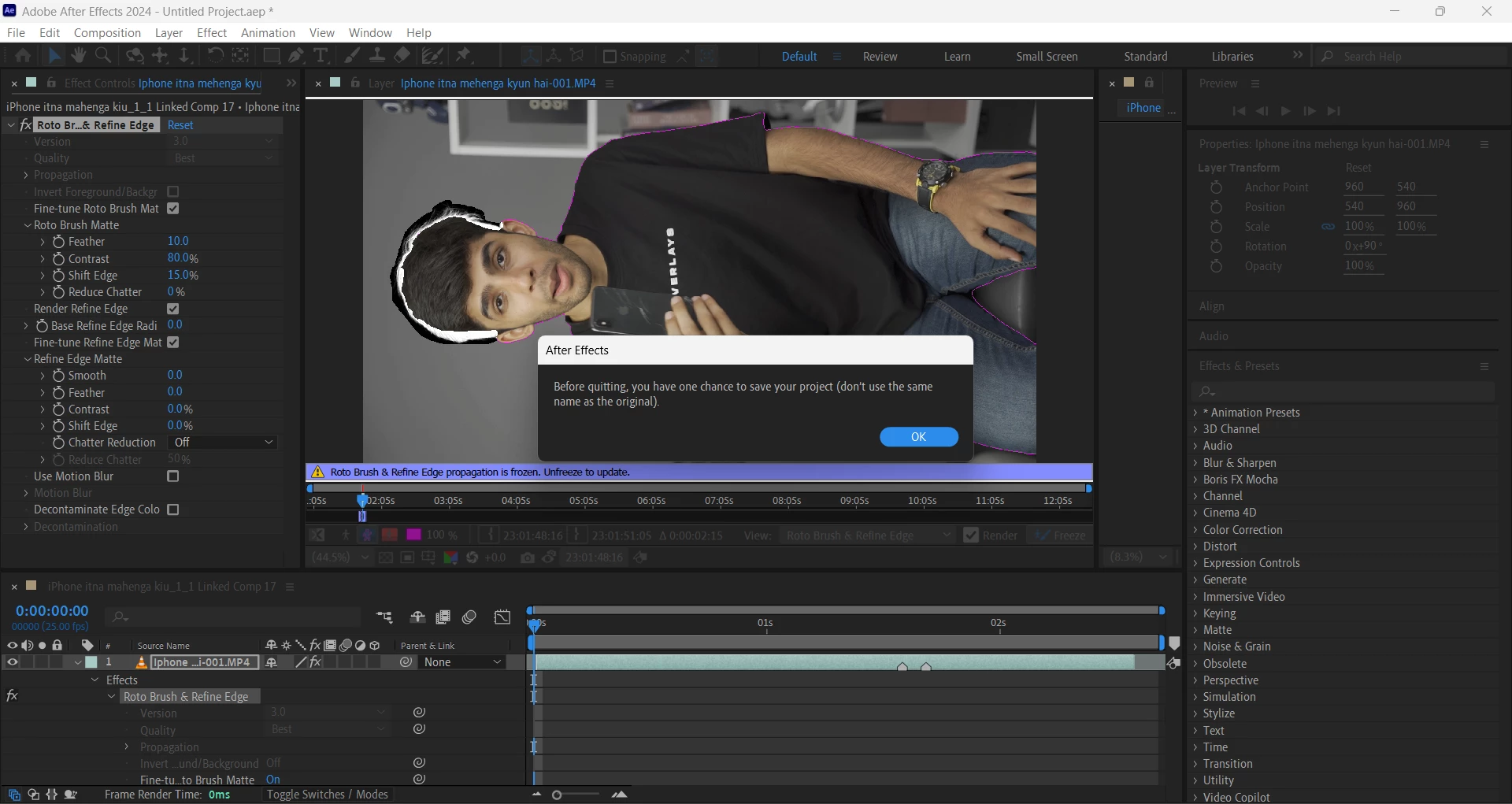This screenshot has width=1512, height=804.
Task: Click the Freeze button in layer viewer
Action: pyautogui.click(x=1061, y=535)
